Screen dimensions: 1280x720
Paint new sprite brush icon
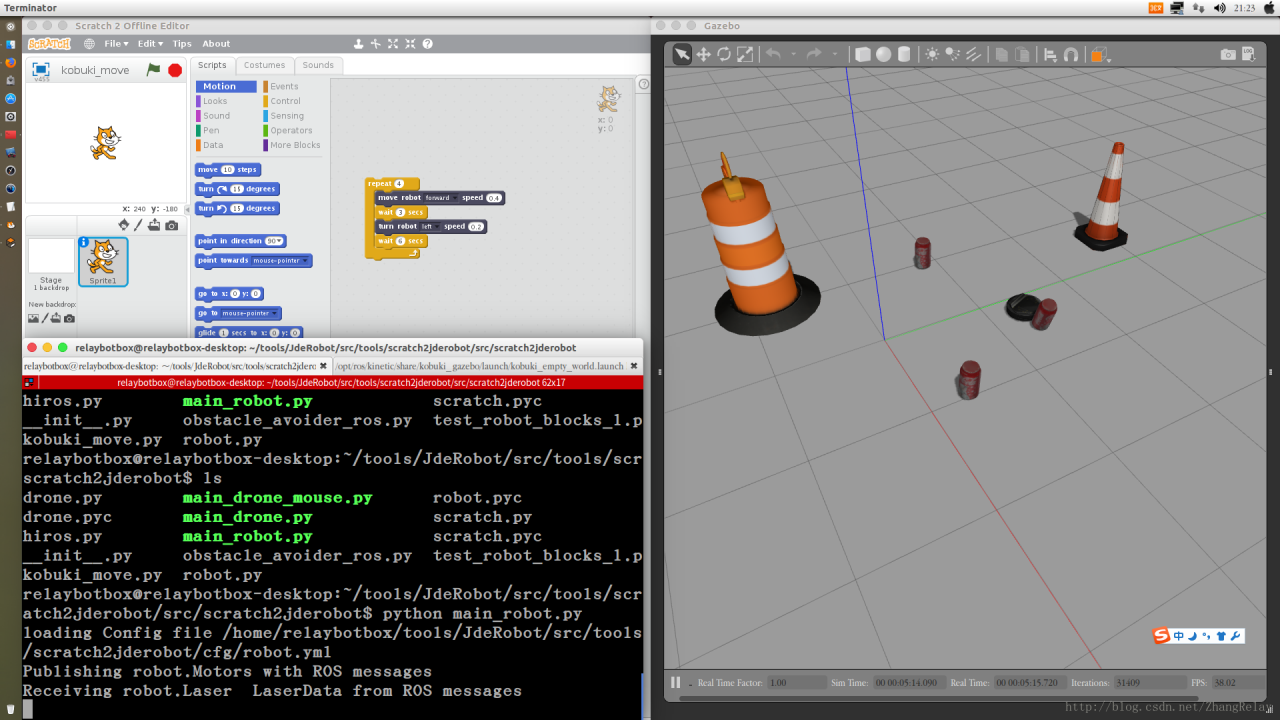point(139,225)
